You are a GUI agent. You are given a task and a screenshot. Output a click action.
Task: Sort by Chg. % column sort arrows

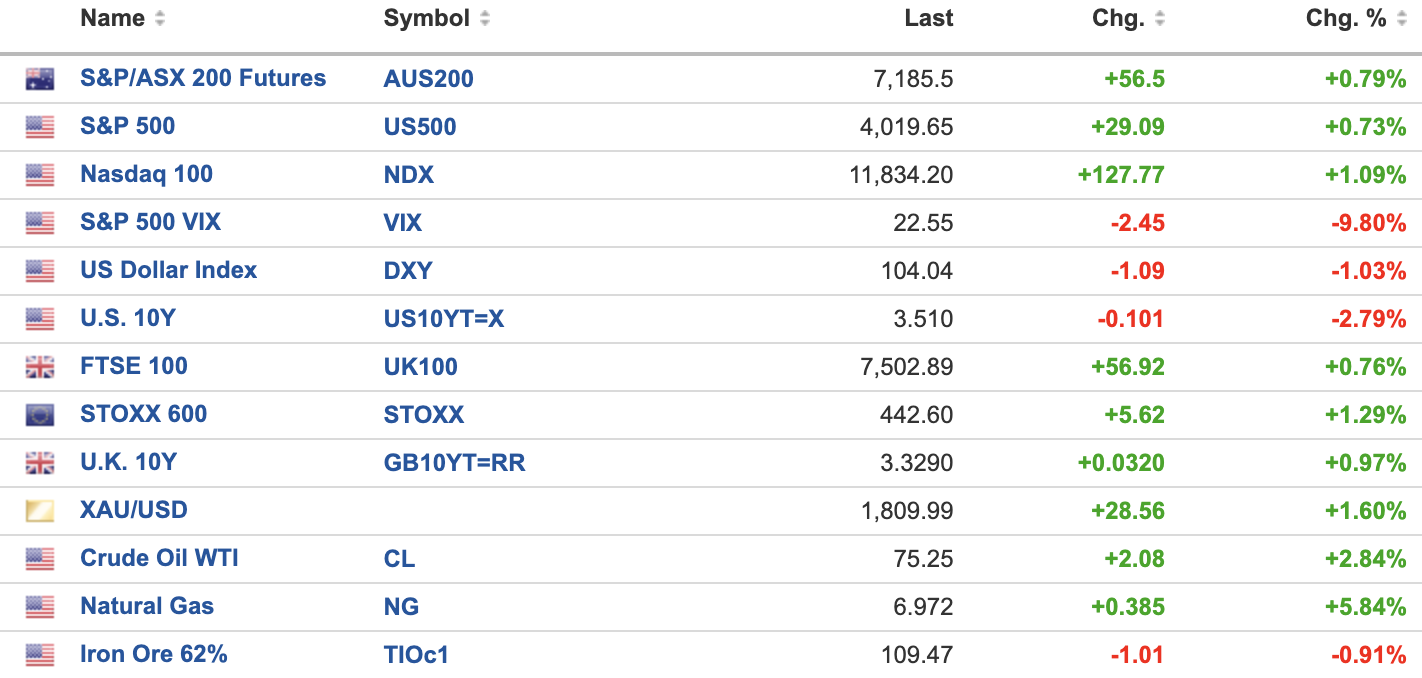pyautogui.click(x=1402, y=19)
